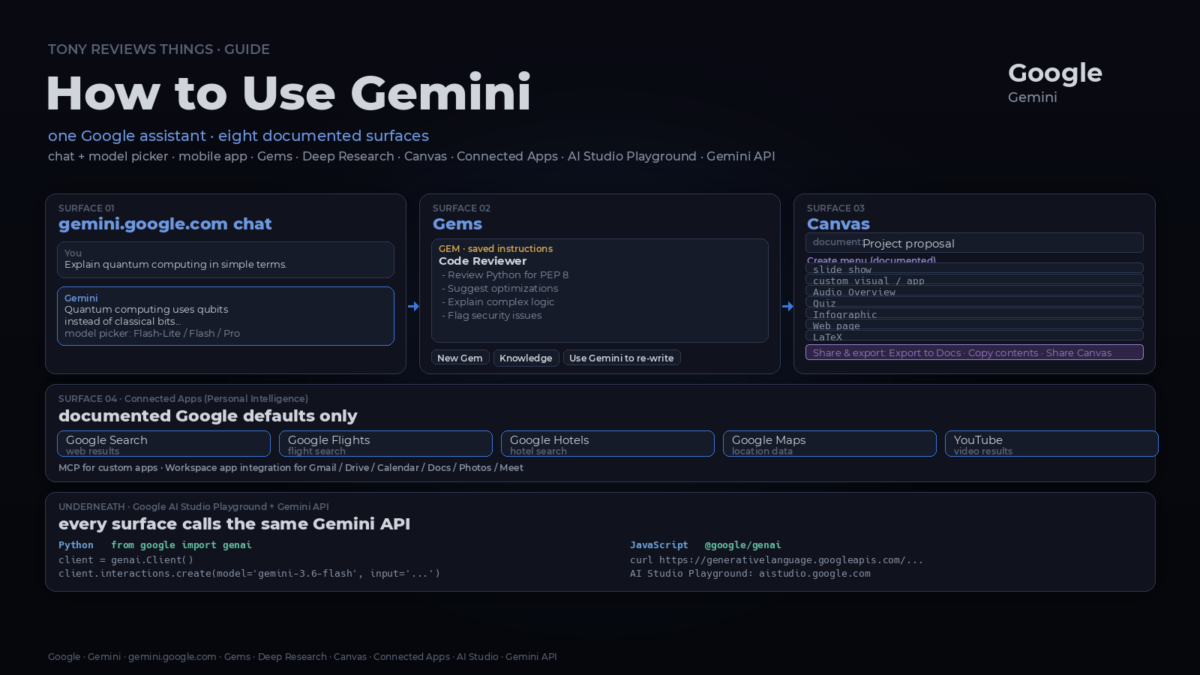
Task: Click 'Flag security issues' instruction
Action: point(491,315)
